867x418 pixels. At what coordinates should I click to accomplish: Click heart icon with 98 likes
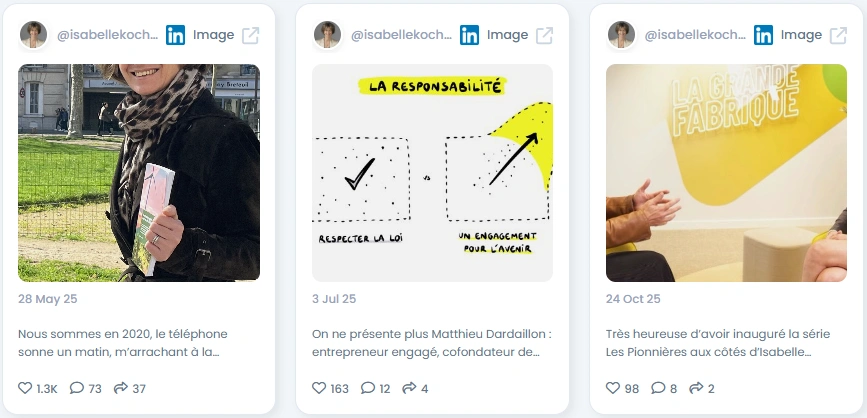coord(613,388)
